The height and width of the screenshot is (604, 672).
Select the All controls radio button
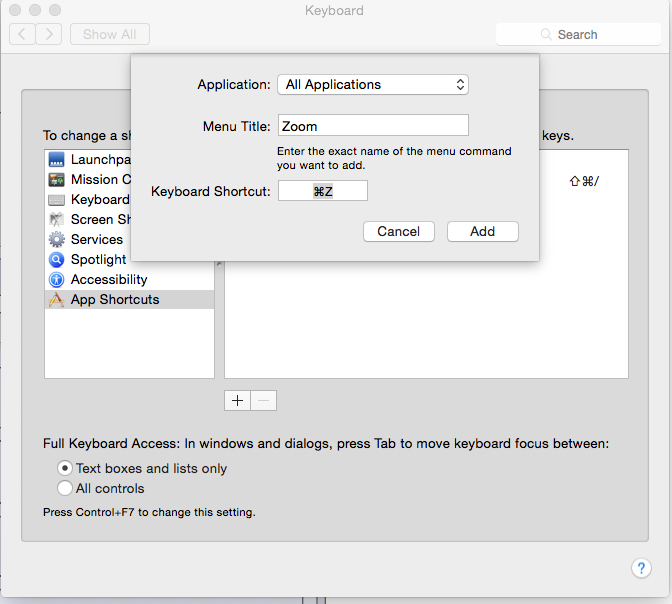pyautogui.click(x=65, y=488)
